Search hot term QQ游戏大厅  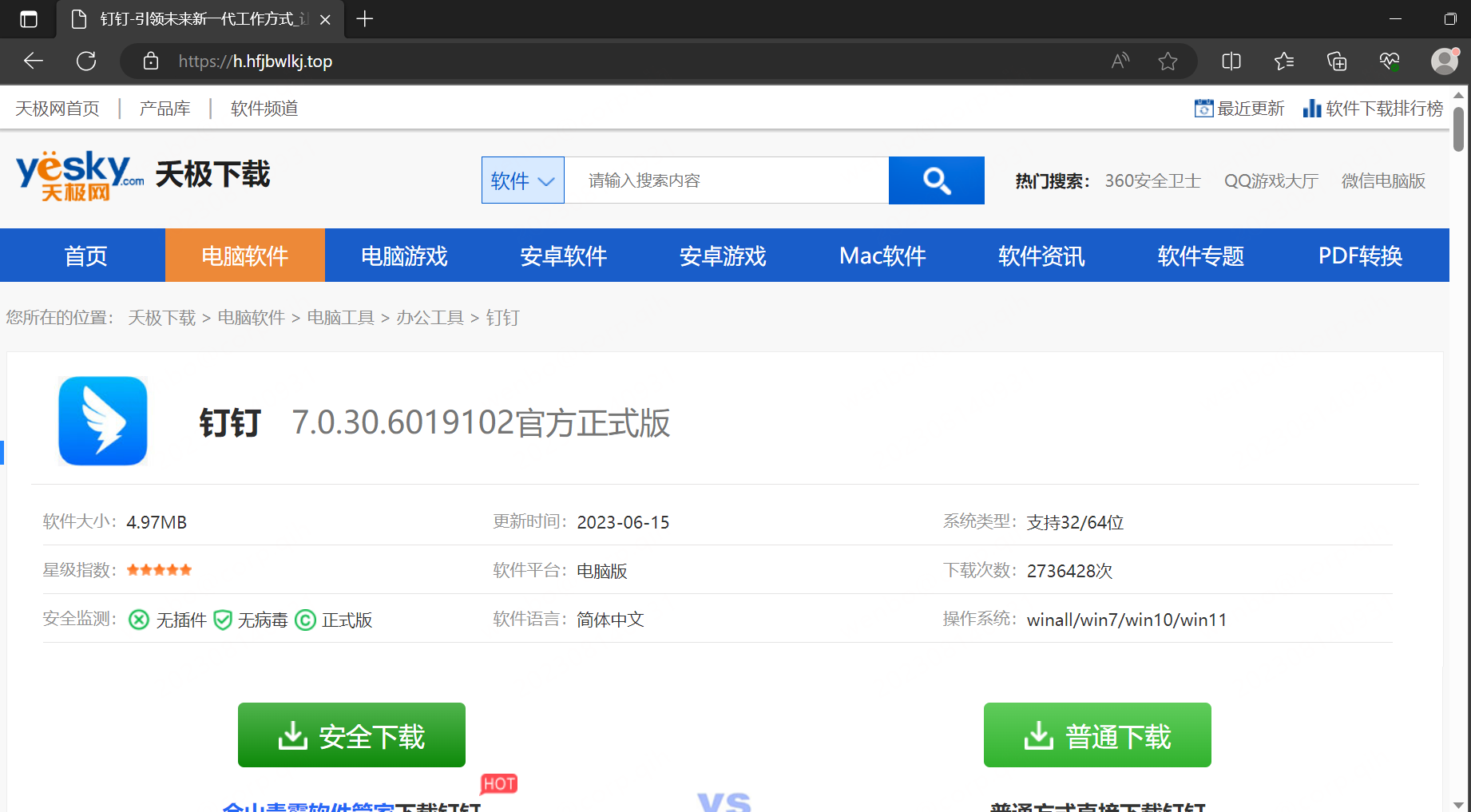click(1271, 181)
